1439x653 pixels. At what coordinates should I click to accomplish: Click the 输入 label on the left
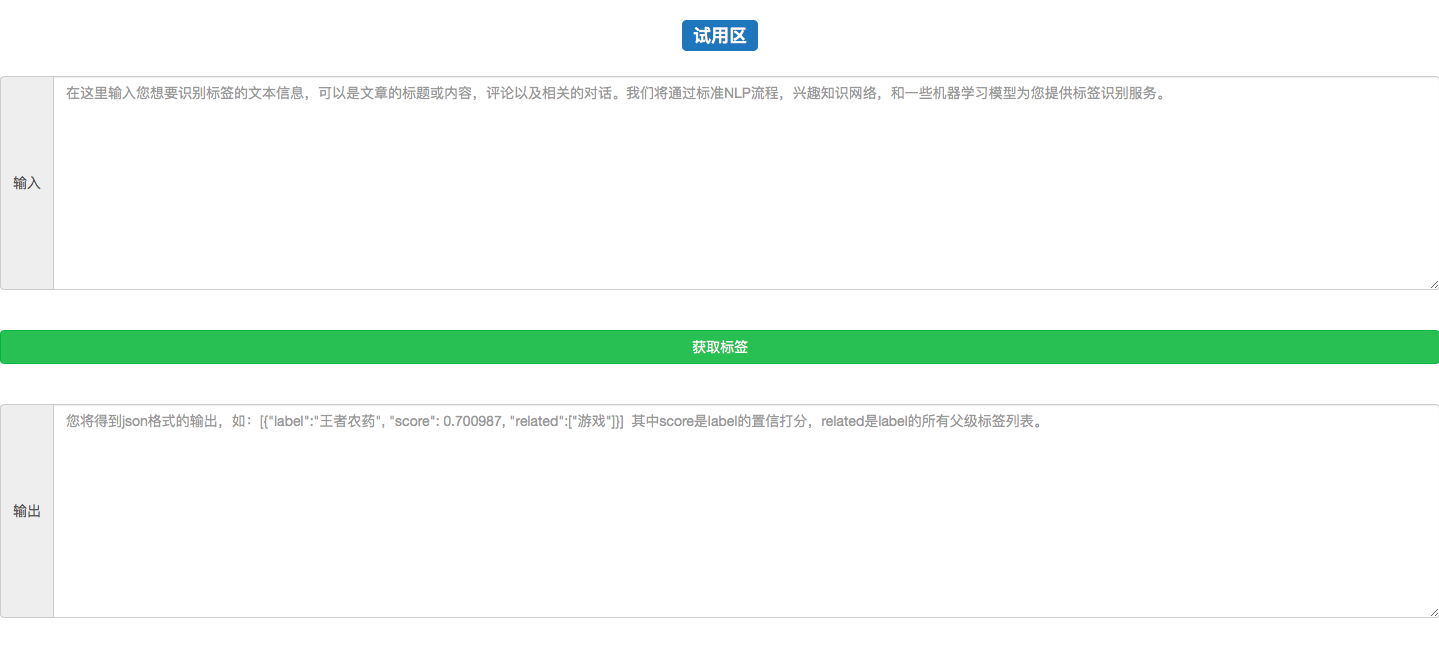coord(27,183)
